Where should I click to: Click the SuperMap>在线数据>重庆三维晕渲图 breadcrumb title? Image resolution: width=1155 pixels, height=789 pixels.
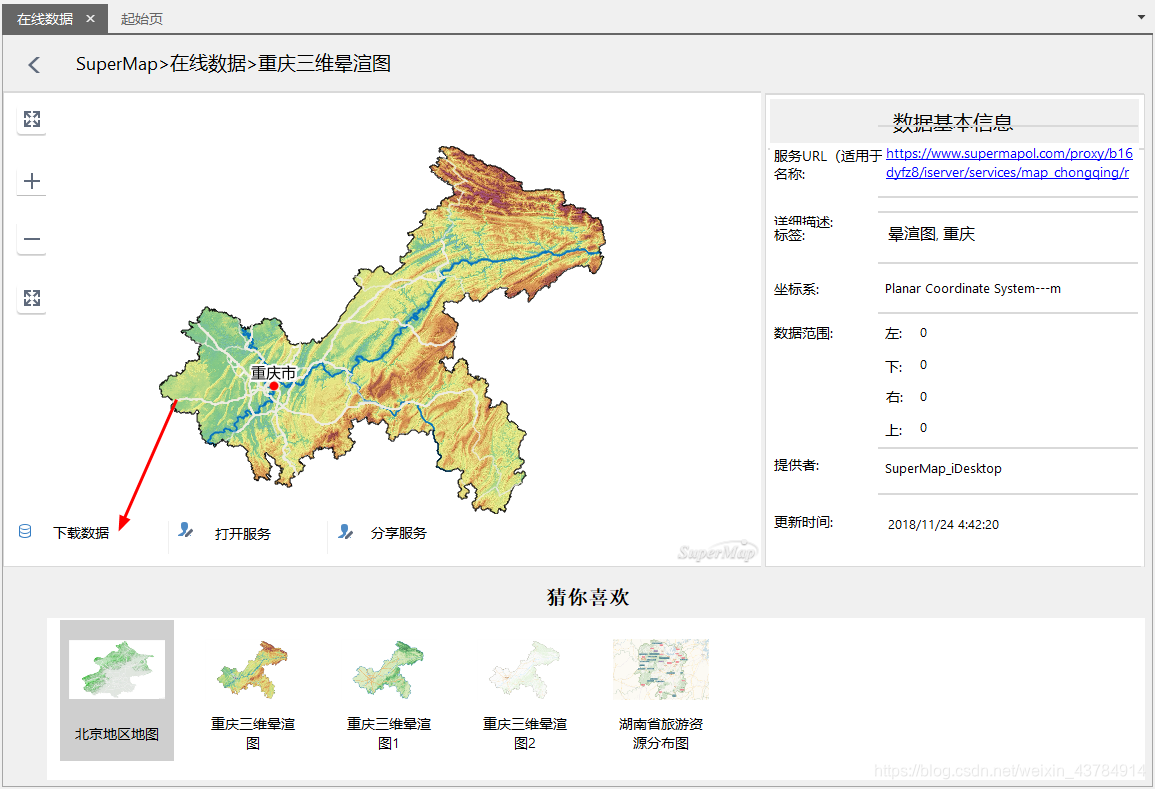coord(233,64)
